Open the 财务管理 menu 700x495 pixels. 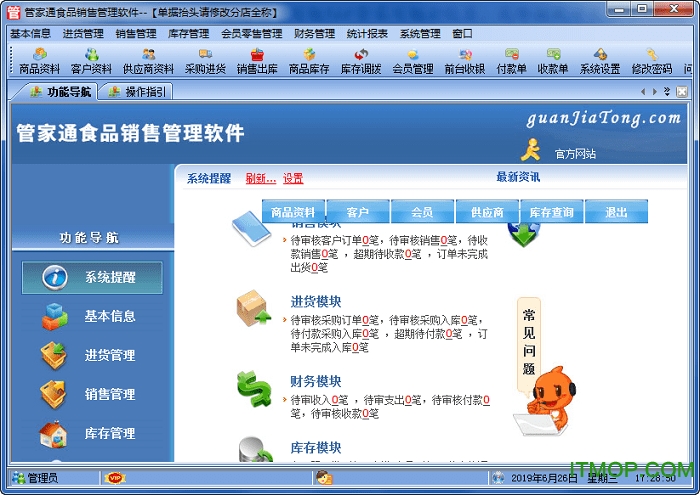click(x=314, y=33)
